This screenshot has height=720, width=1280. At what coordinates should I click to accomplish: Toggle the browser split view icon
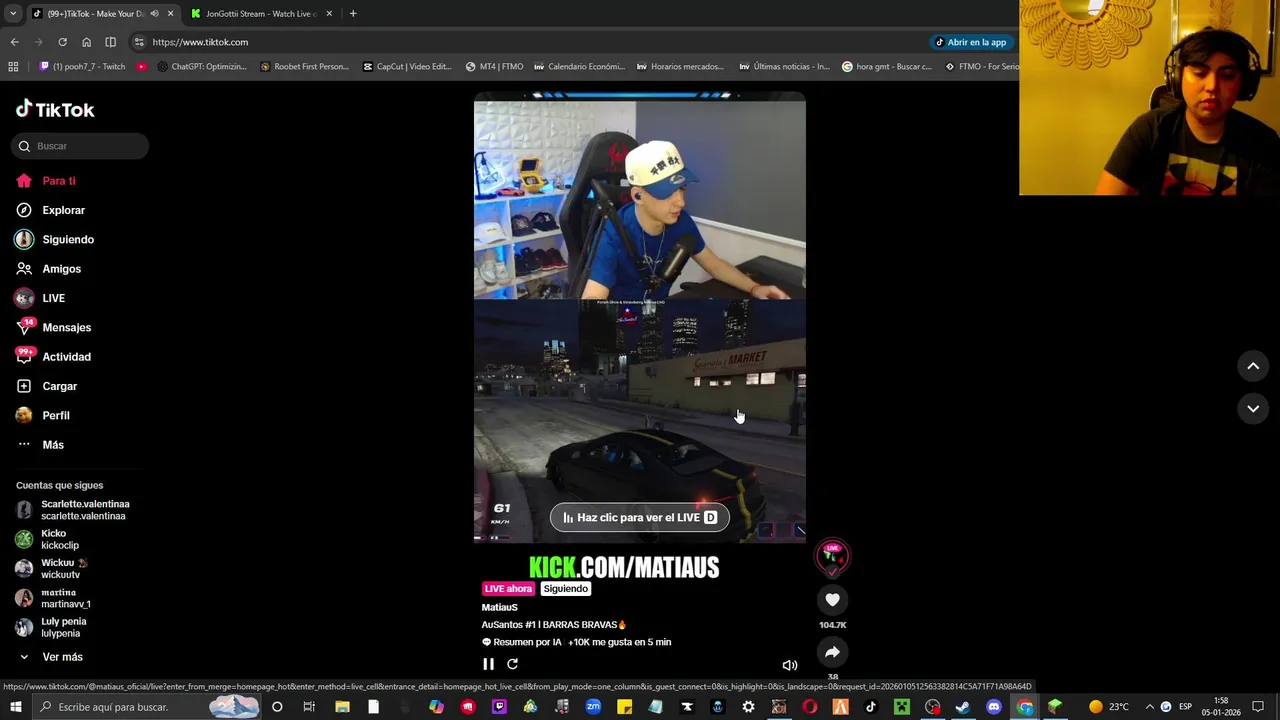pos(110,42)
